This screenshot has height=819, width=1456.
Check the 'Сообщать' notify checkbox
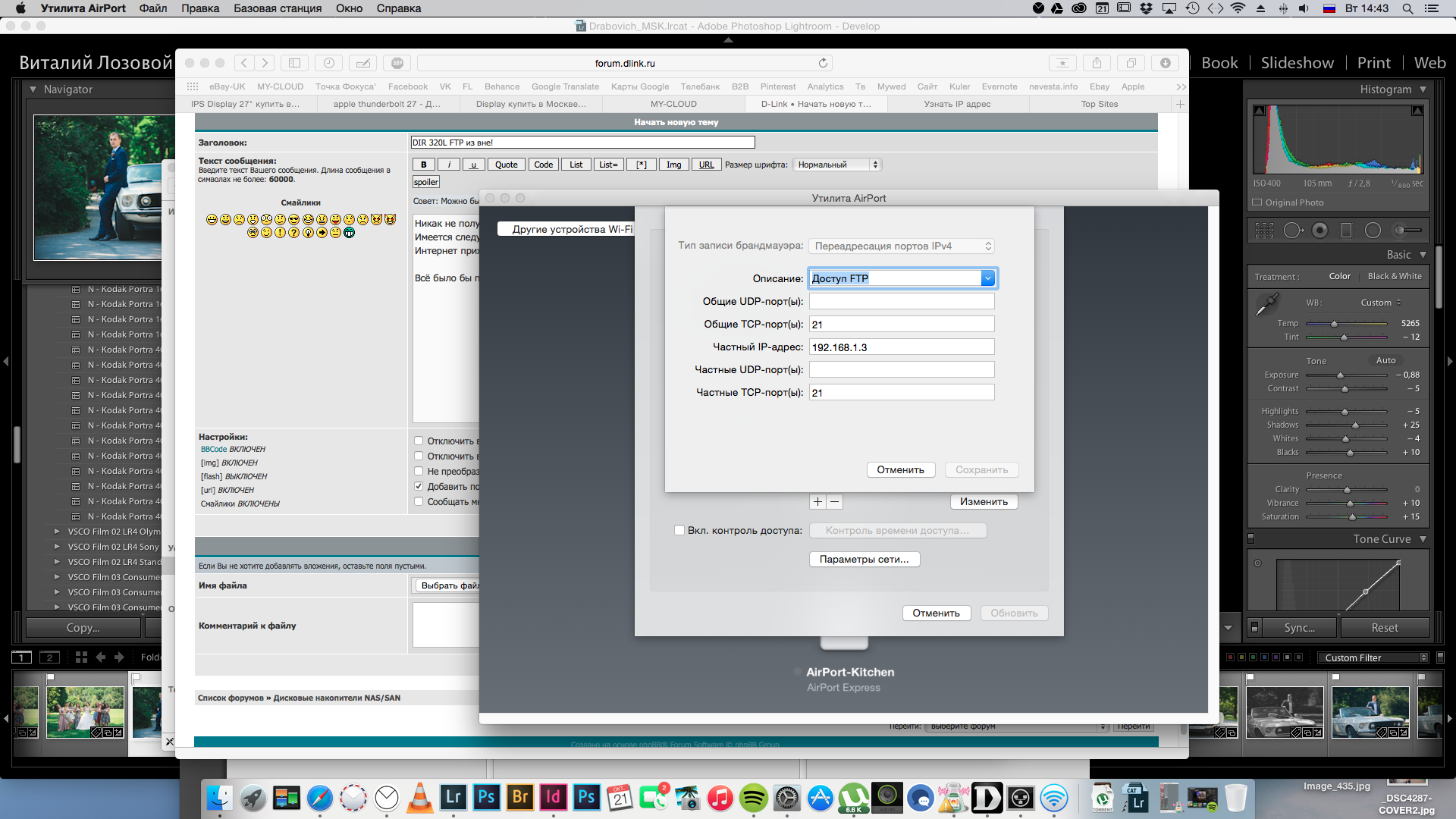click(419, 501)
